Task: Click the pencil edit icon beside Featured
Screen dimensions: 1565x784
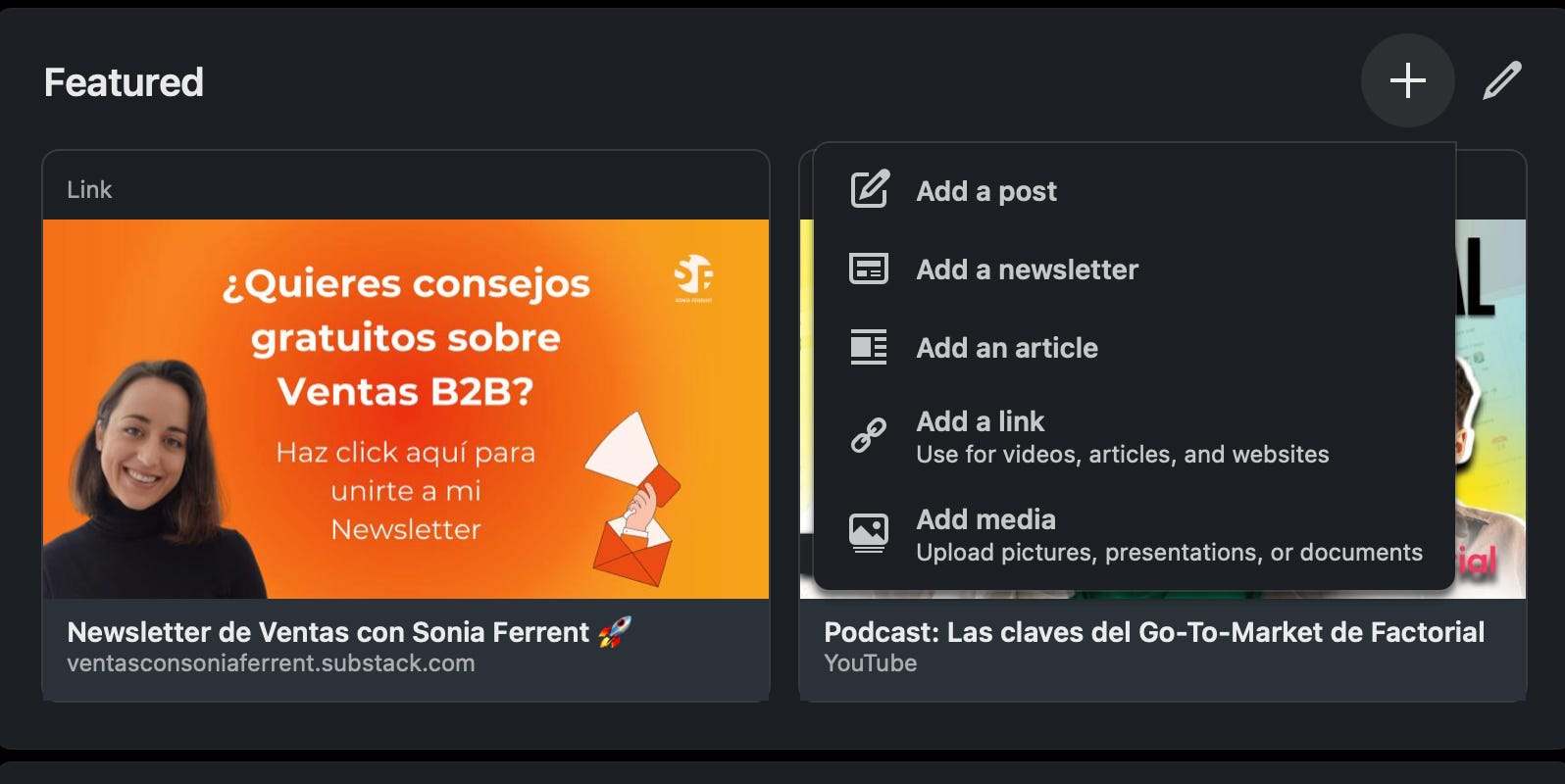Action: coord(1501,80)
